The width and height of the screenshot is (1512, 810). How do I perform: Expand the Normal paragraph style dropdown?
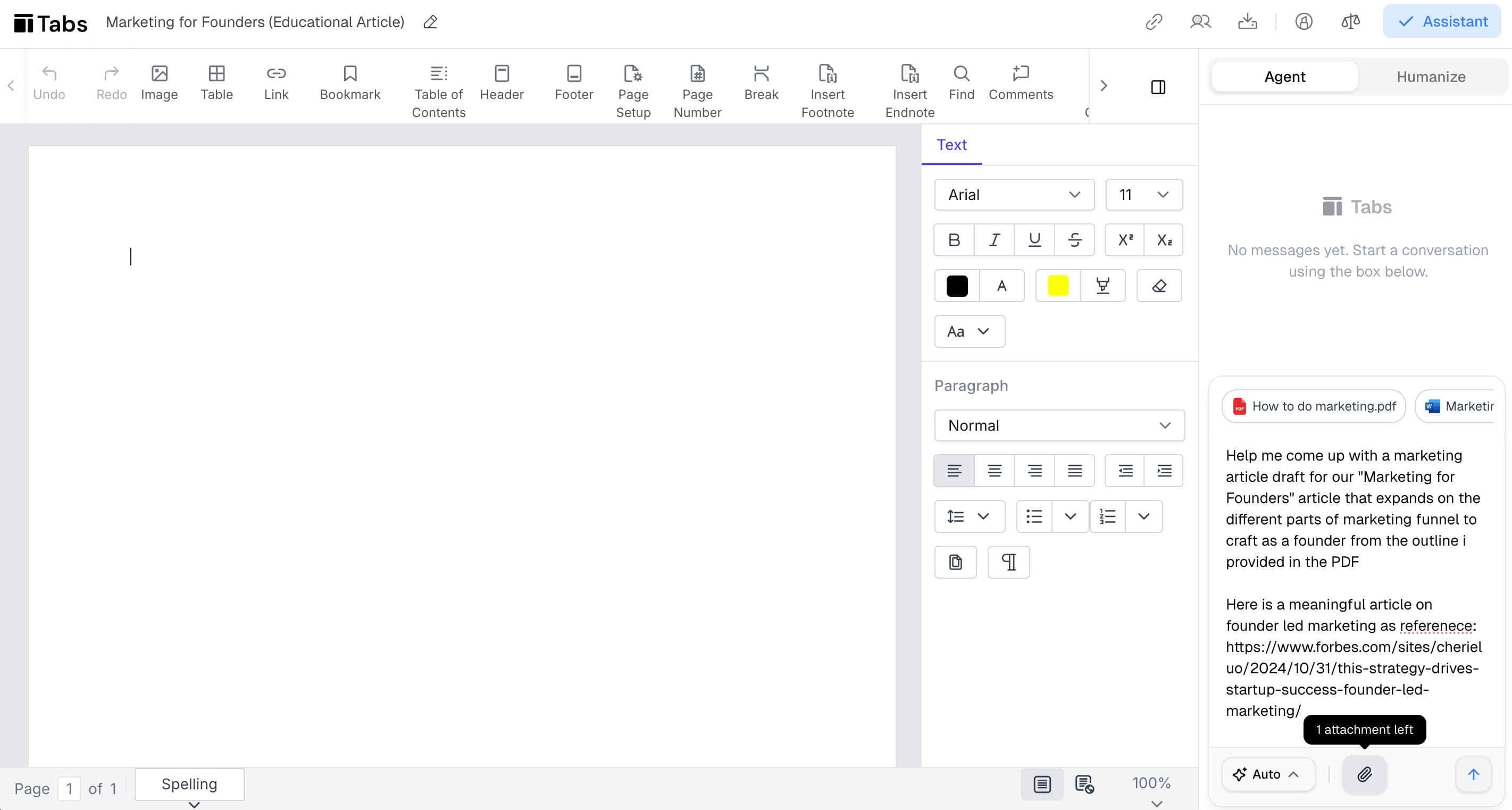pyautogui.click(x=1059, y=425)
